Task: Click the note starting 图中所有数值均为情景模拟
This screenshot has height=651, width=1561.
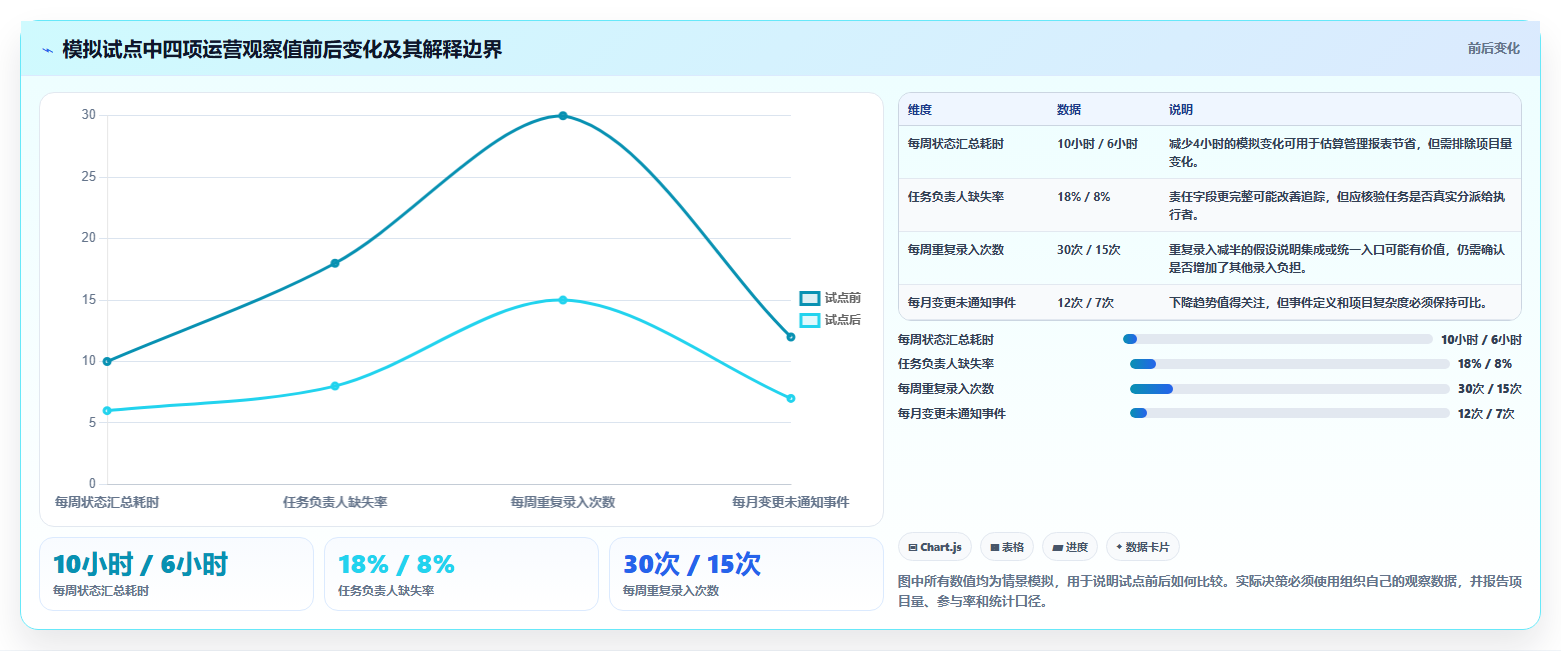Action: 1210,591
